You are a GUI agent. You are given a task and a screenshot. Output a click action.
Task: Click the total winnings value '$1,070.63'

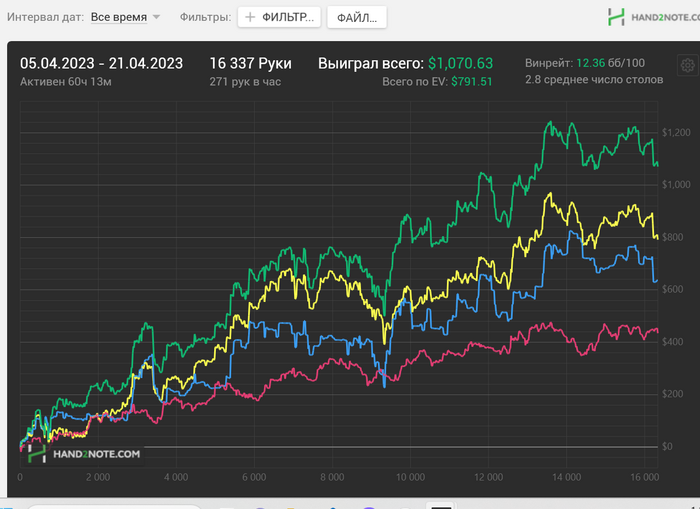(x=460, y=63)
